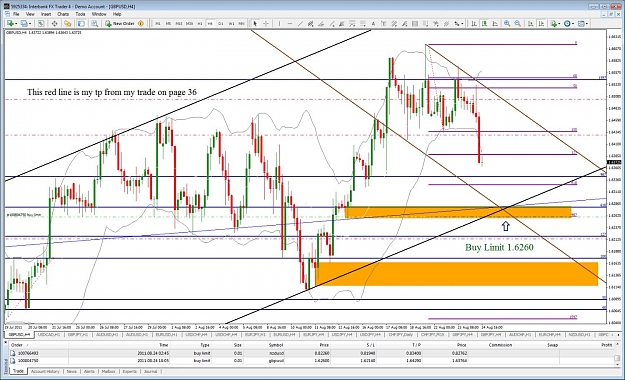The height and width of the screenshot is (380, 625).
Task: Switch to the Mailbox terminal tab
Action: (108, 371)
